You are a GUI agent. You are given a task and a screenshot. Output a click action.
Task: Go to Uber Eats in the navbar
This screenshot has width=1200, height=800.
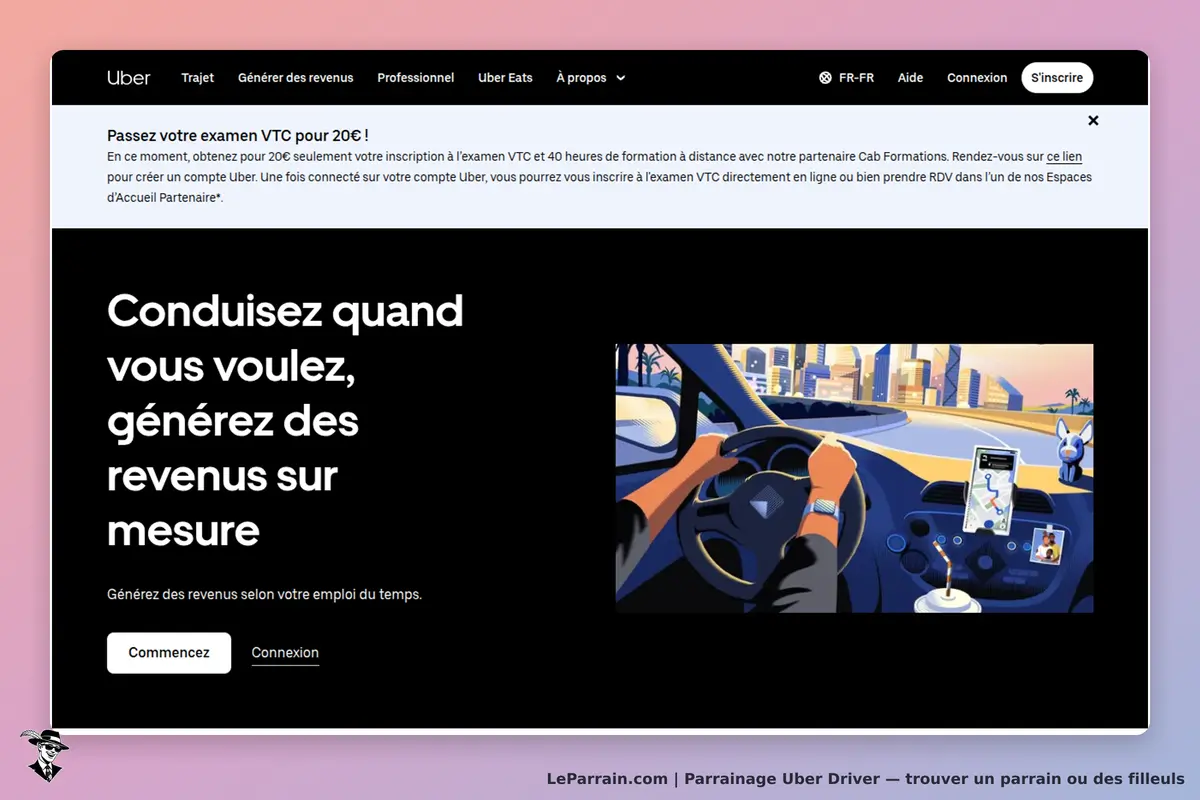pyautogui.click(x=506, y=78)
